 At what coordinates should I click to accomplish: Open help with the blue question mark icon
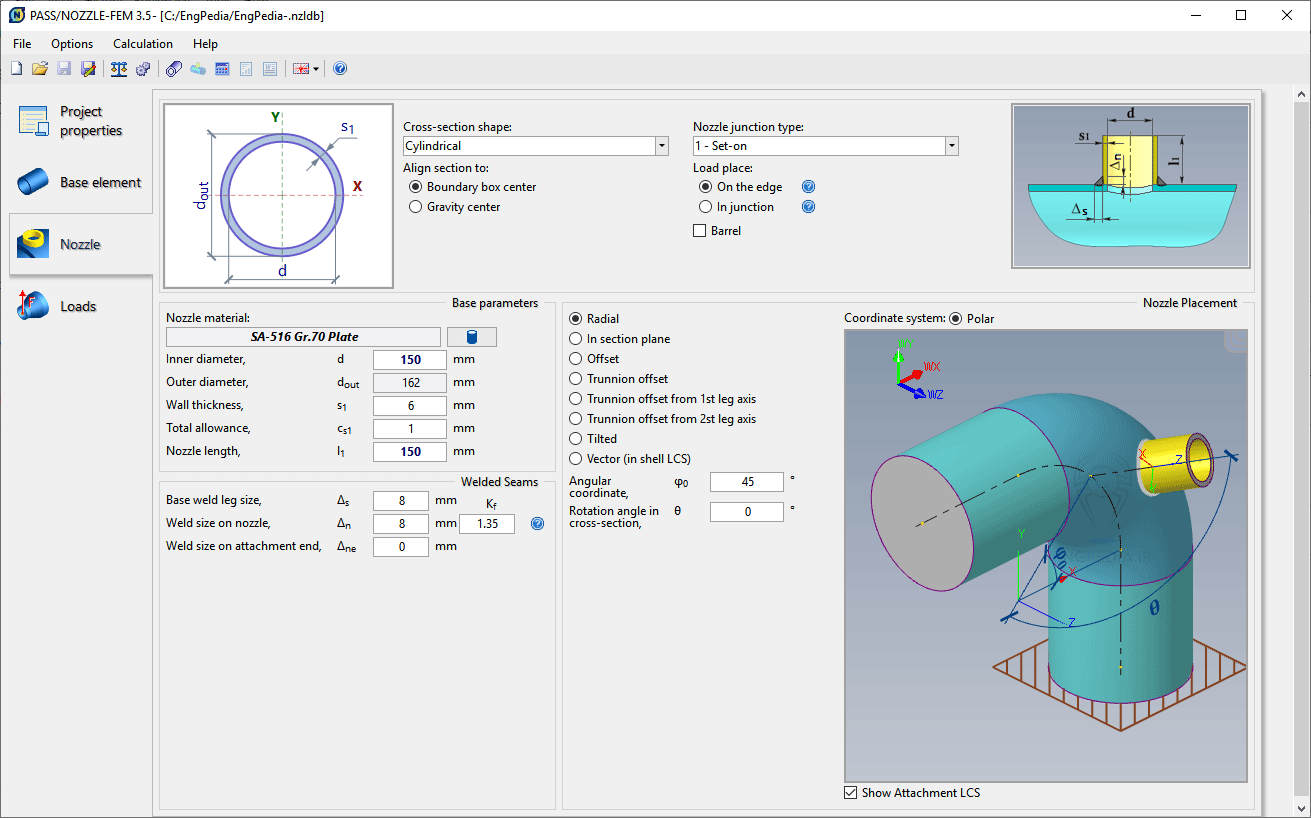click(x=340, y=69)
